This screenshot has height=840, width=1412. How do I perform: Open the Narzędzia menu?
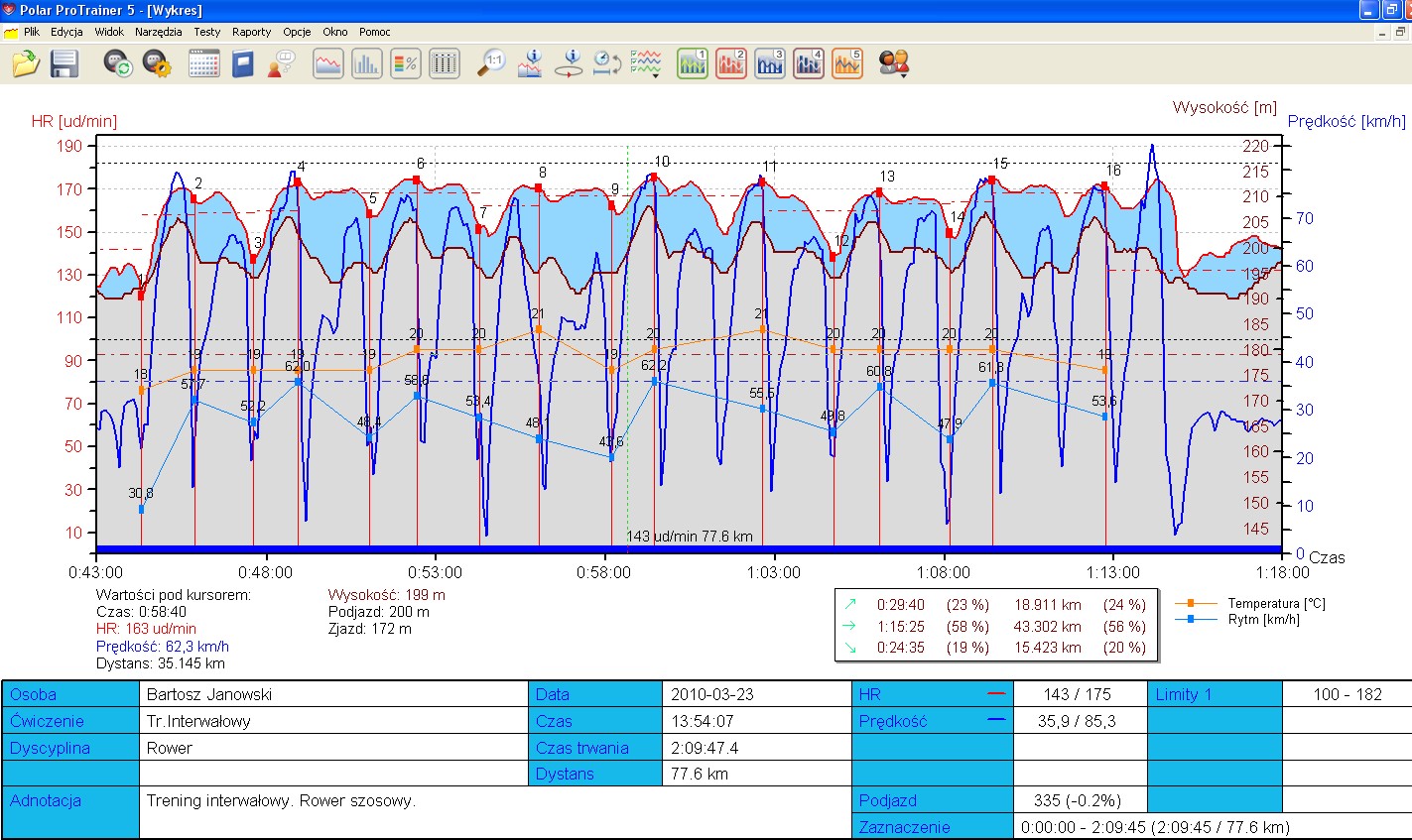click(158, 32)
